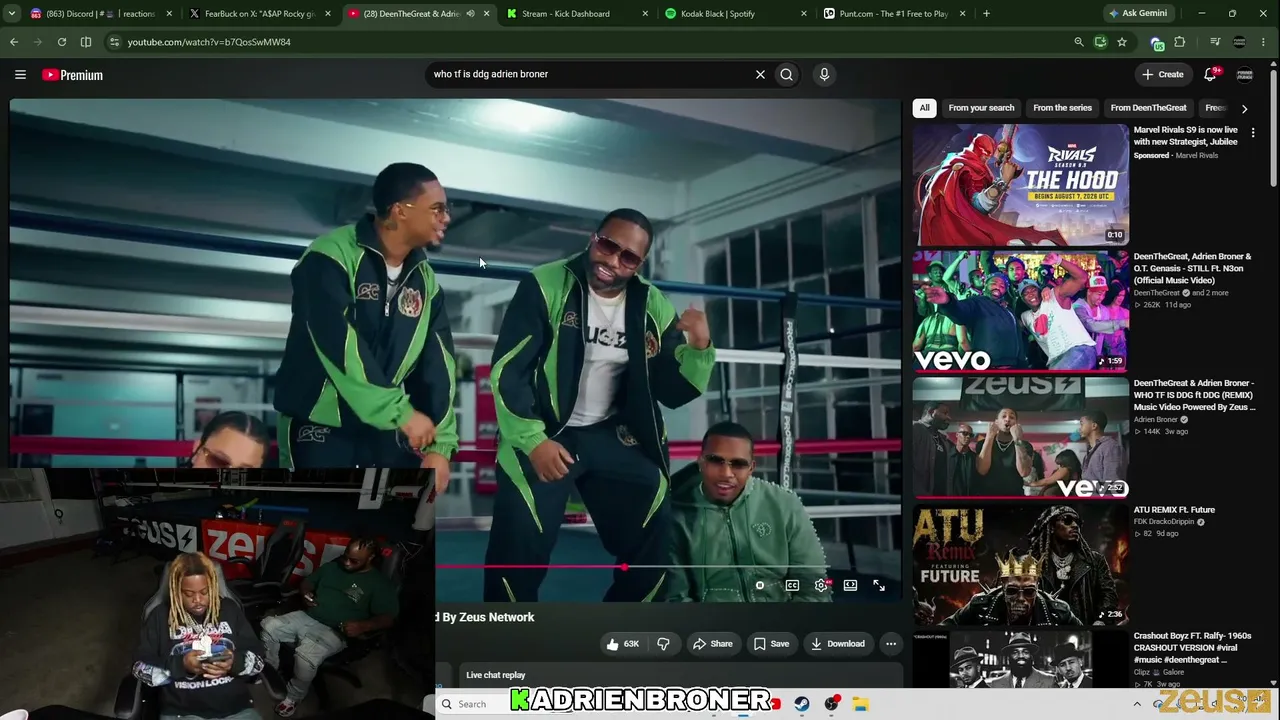Toggle closed captions in the player

pyautogui.click(x=792, y=586)
